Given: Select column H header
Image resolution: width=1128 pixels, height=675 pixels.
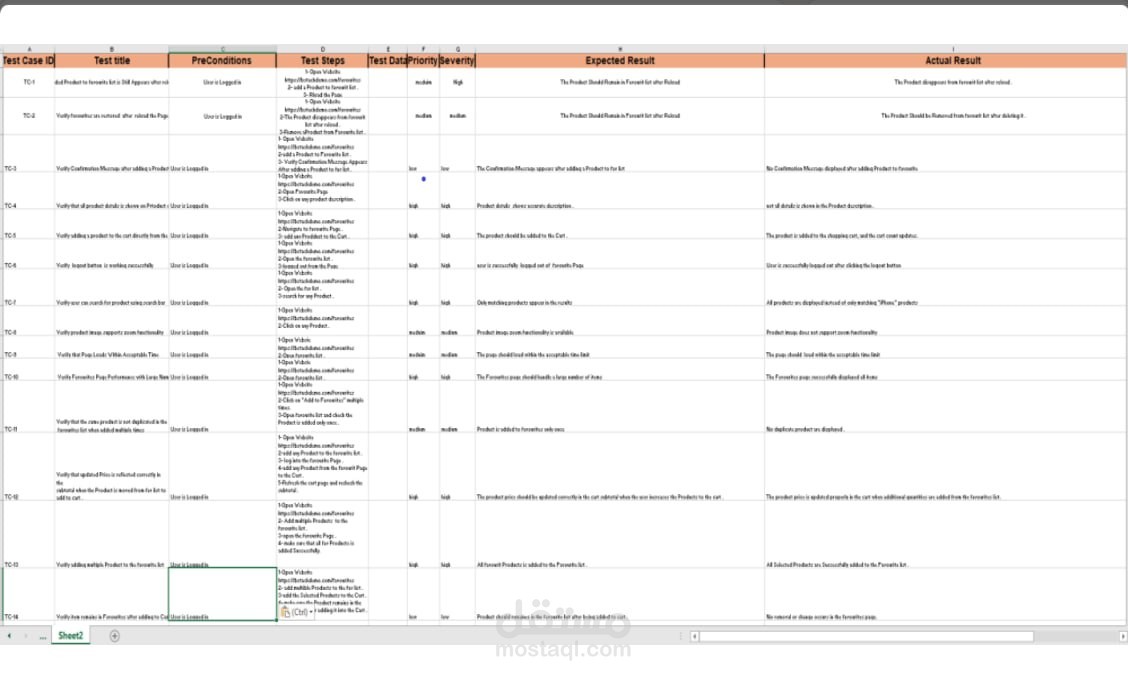Looking at the screenshot, I should [x=619, y=49].
